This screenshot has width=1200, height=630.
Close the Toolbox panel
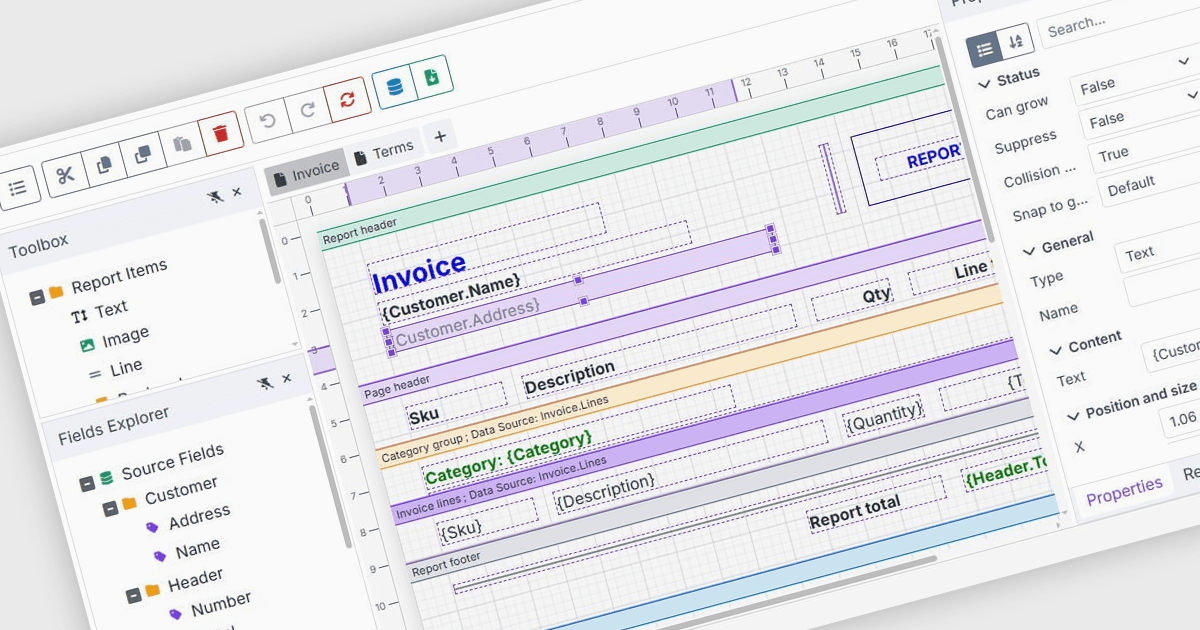(237, 192)
